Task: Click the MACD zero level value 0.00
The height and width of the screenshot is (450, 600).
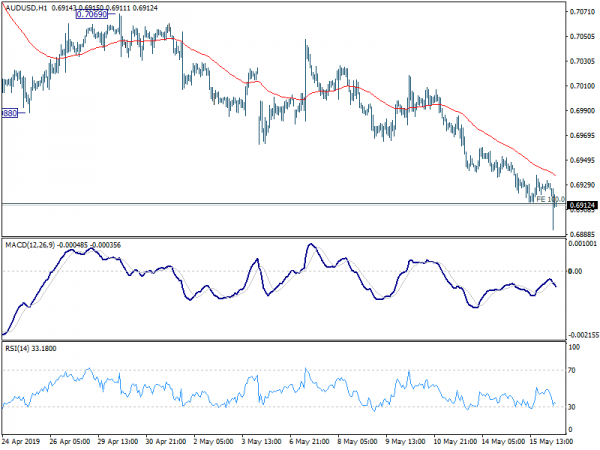Action: [x=576, y=271]
